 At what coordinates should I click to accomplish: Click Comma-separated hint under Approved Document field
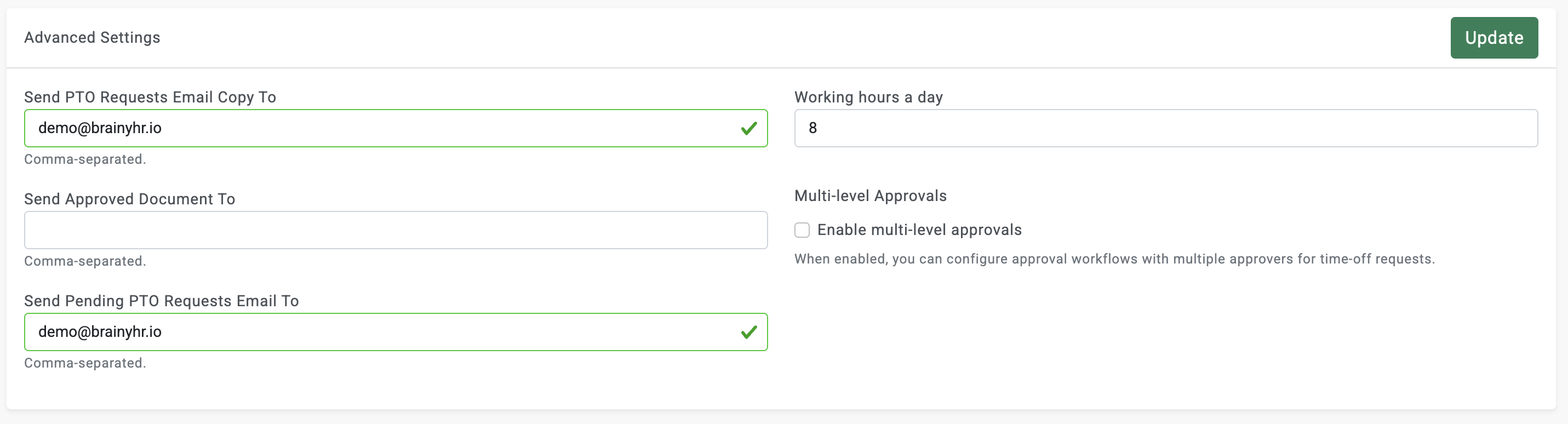tap(85, 261)
